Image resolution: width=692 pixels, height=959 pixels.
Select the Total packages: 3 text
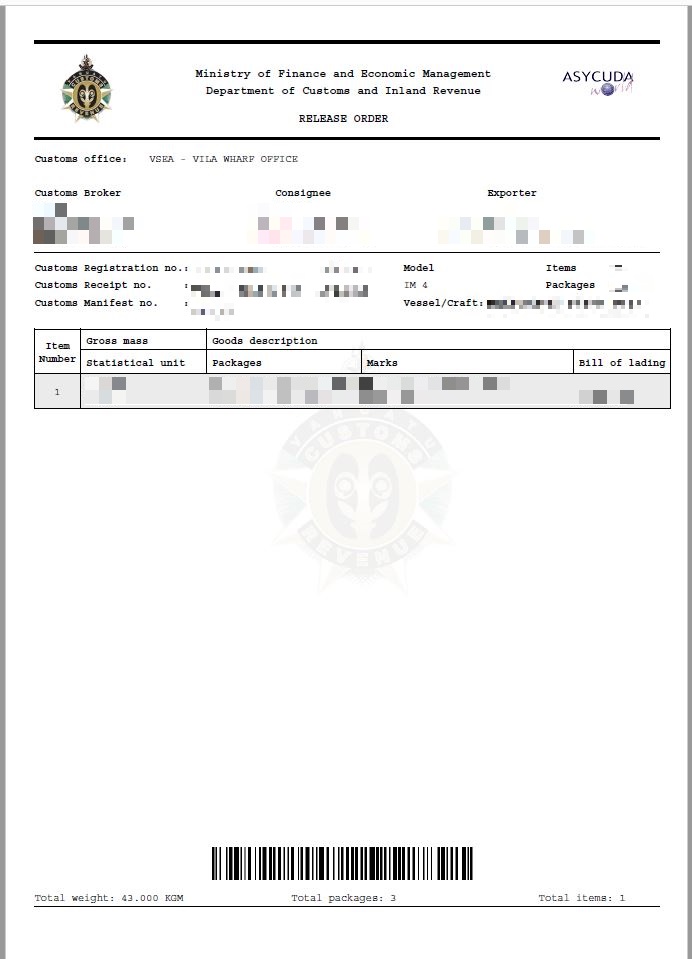click(x=343, y=898)
